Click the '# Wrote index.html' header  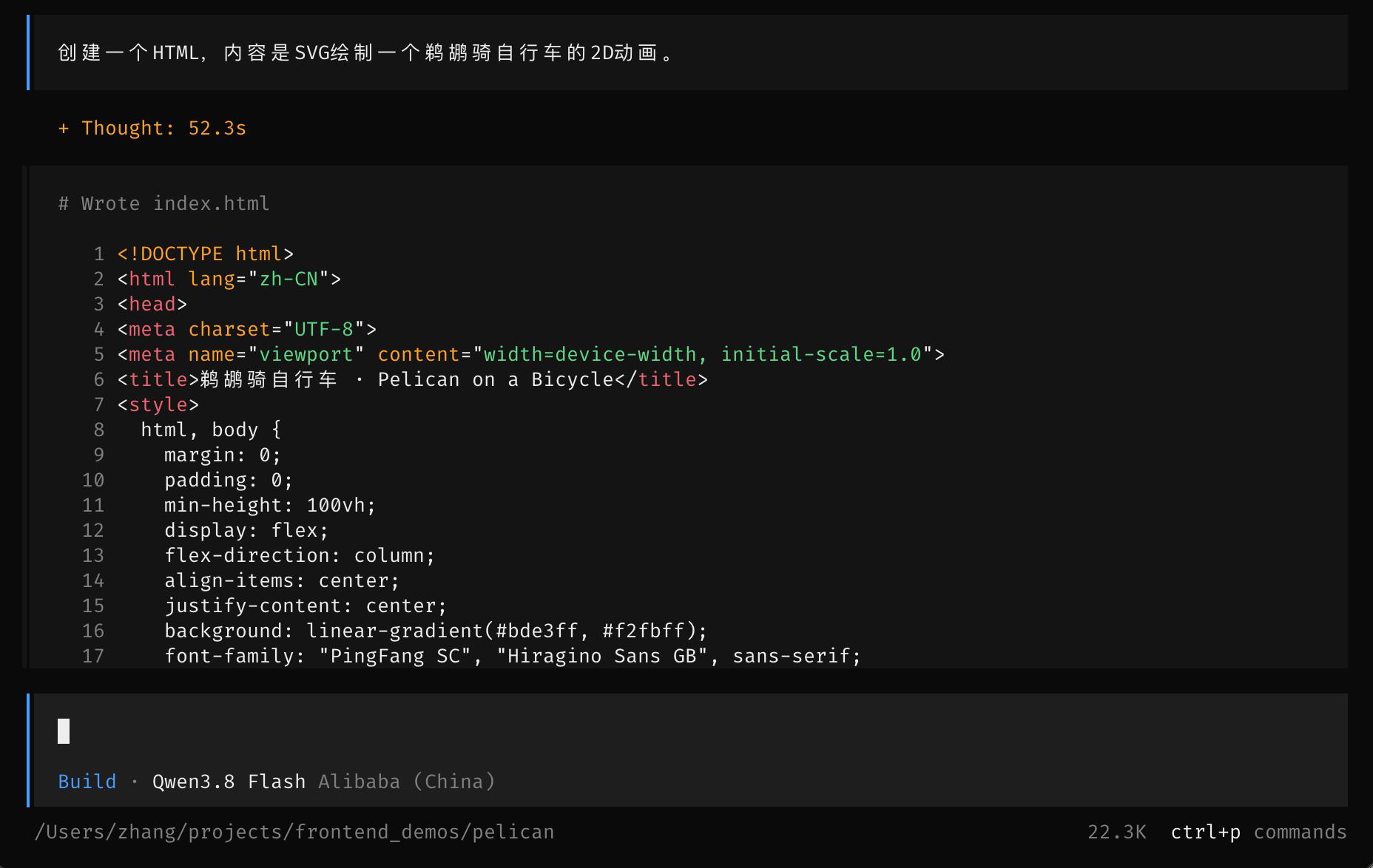click(x=164, y=203)
